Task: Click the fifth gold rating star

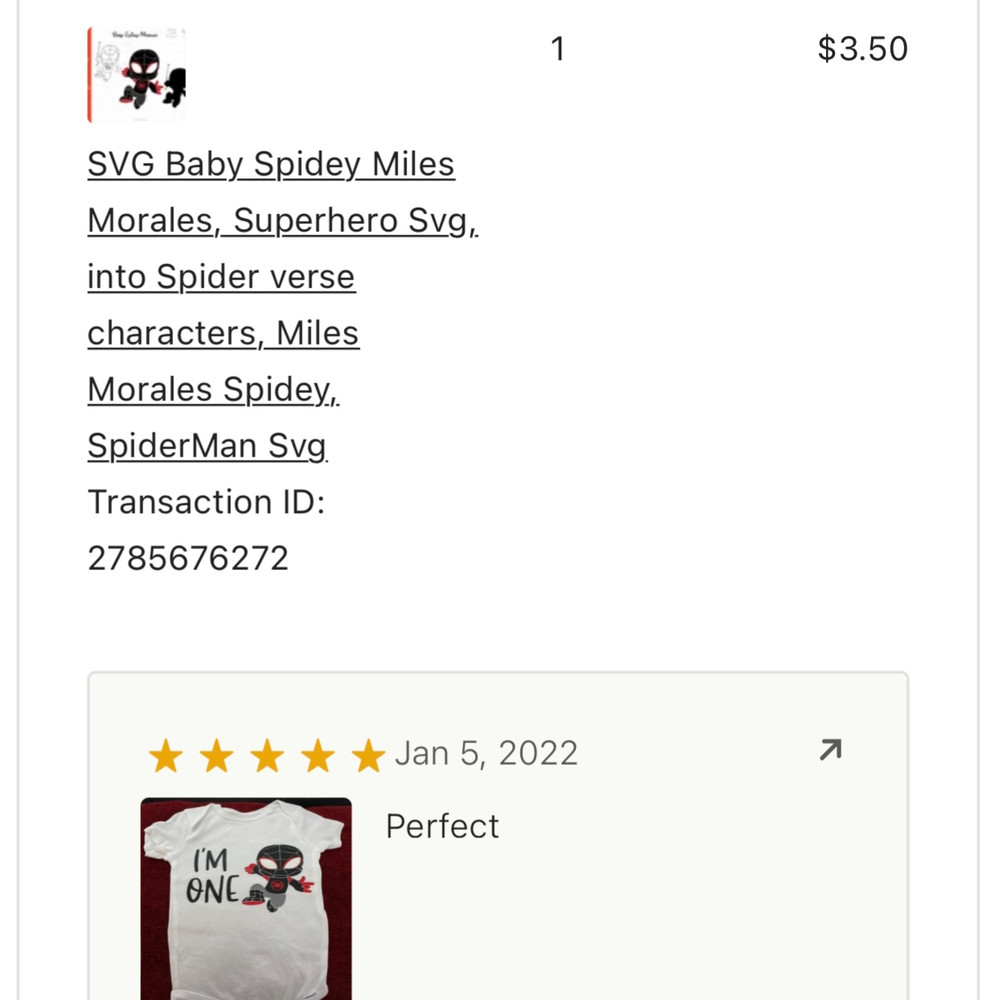Action: point(368,757)
